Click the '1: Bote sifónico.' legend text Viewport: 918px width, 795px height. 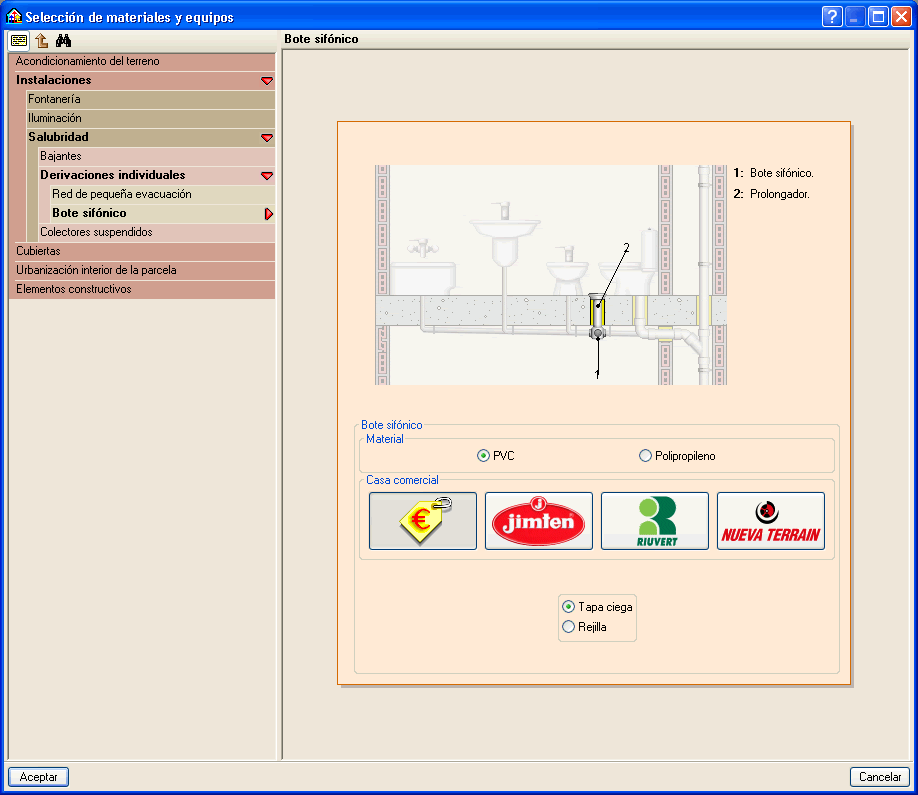tap(773, 173)
